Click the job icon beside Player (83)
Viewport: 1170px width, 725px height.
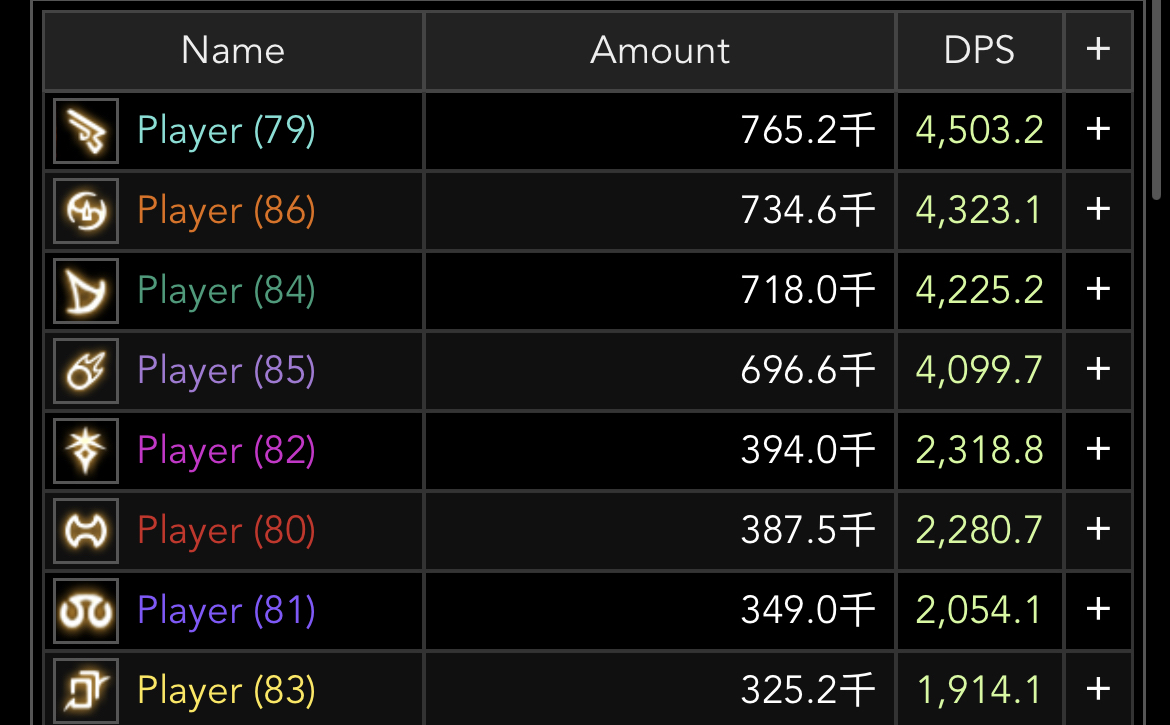pos(86,688)
